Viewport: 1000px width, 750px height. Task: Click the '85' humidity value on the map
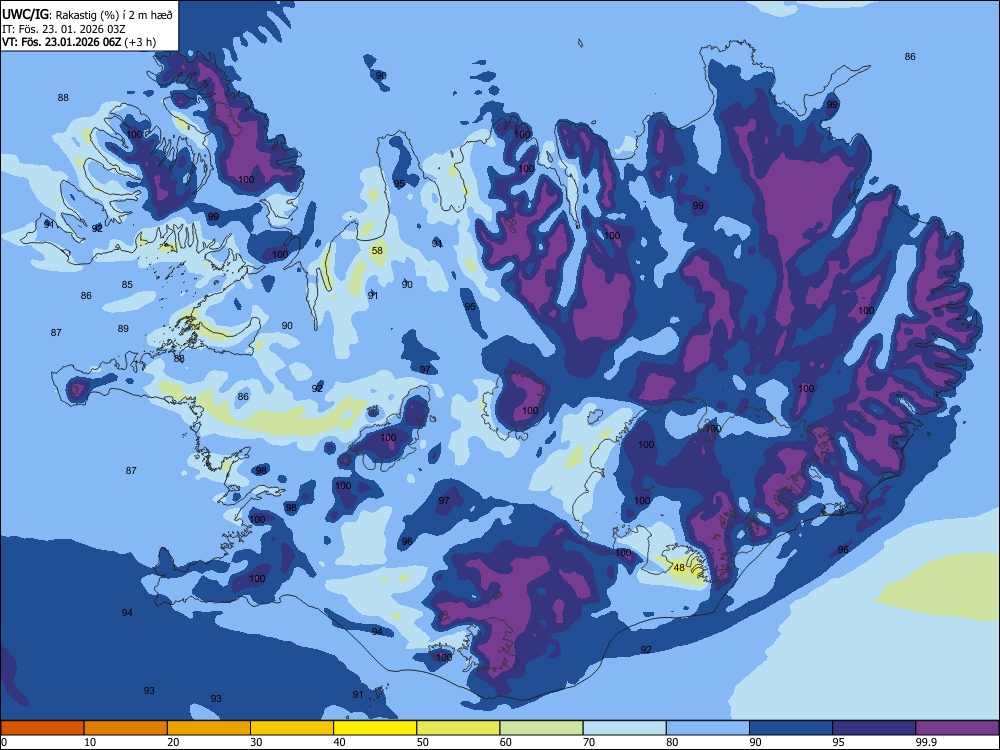pyautogui.click(x=128, y=284)
